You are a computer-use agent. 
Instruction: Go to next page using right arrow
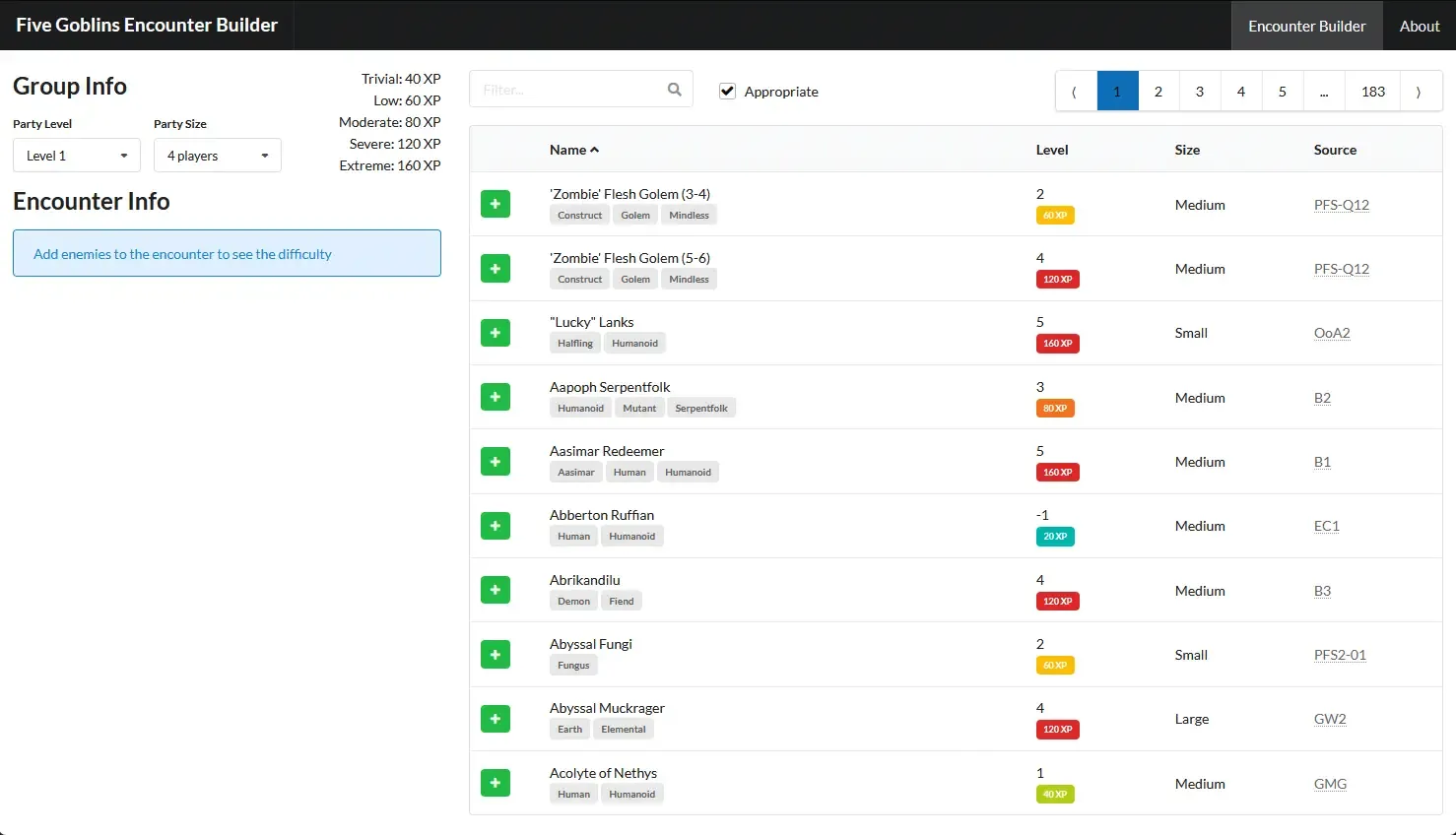(1420, 92)
